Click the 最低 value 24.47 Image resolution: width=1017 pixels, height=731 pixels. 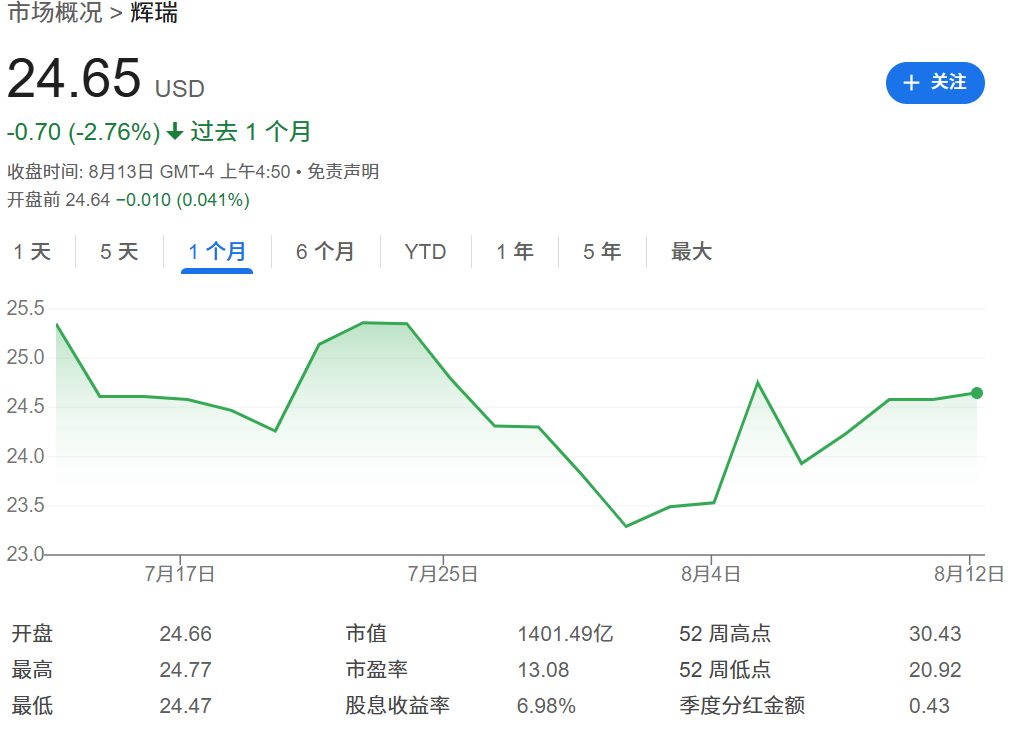185,706
